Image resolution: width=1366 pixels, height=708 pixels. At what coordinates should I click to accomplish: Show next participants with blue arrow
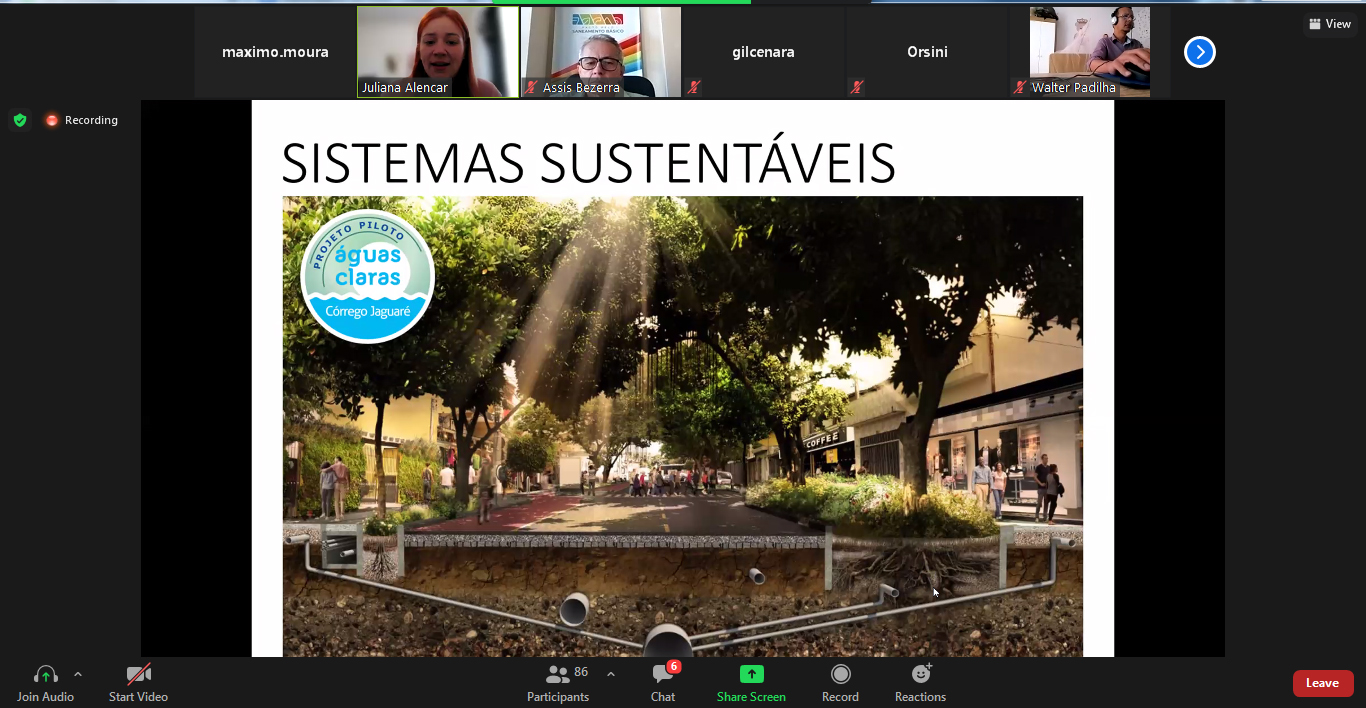pos(1200,52)
